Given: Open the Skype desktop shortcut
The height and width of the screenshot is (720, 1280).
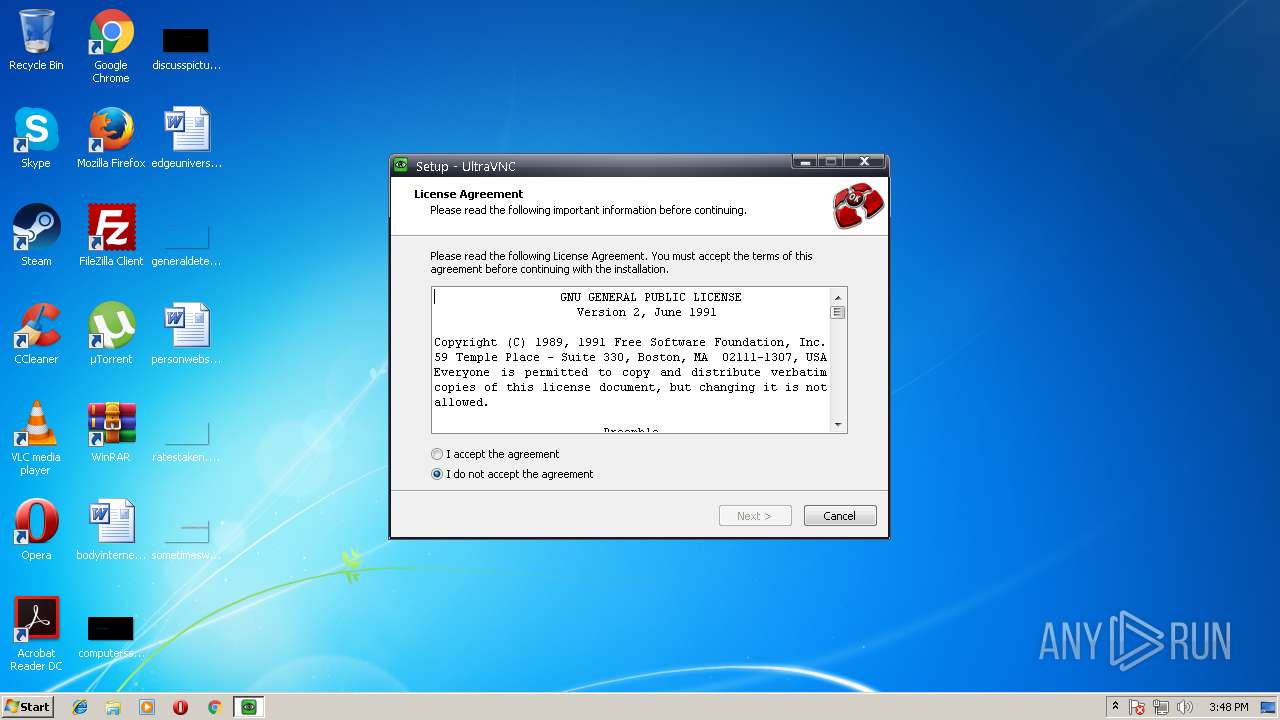Looking at the screenshot, I should pos(36,138).
